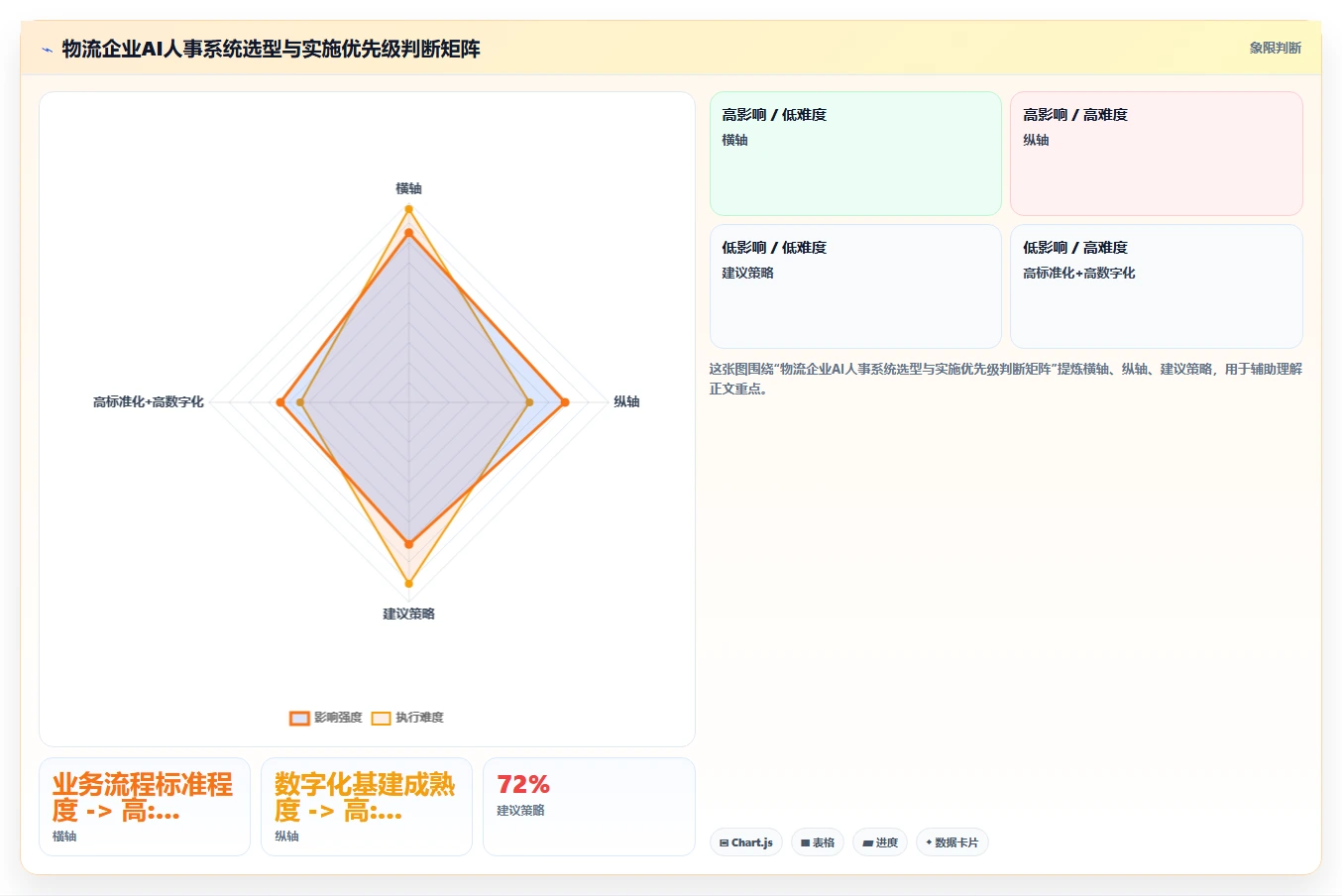Click the title 物流企业AI人事系统选型与实施优先级判断矩阵
The height and width of the screenshot is (896, 1342).
(271, 49)
